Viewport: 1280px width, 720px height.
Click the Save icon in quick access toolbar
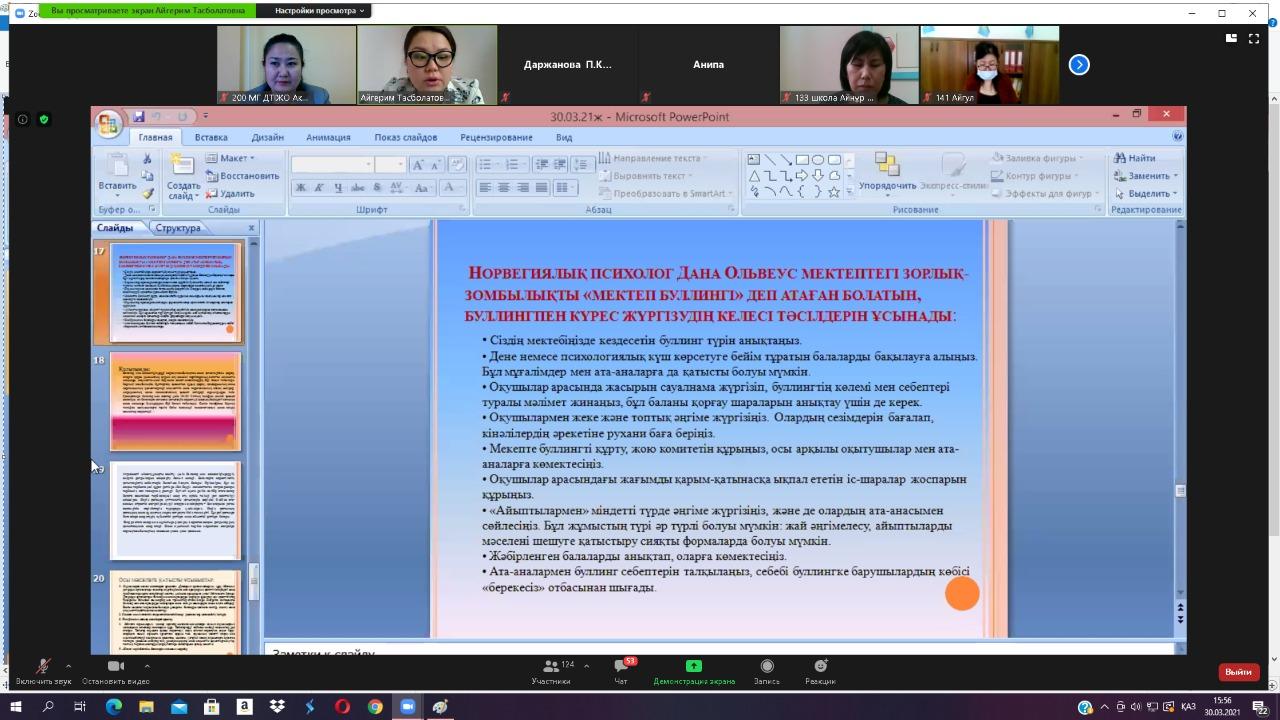[x=139, y=117]
